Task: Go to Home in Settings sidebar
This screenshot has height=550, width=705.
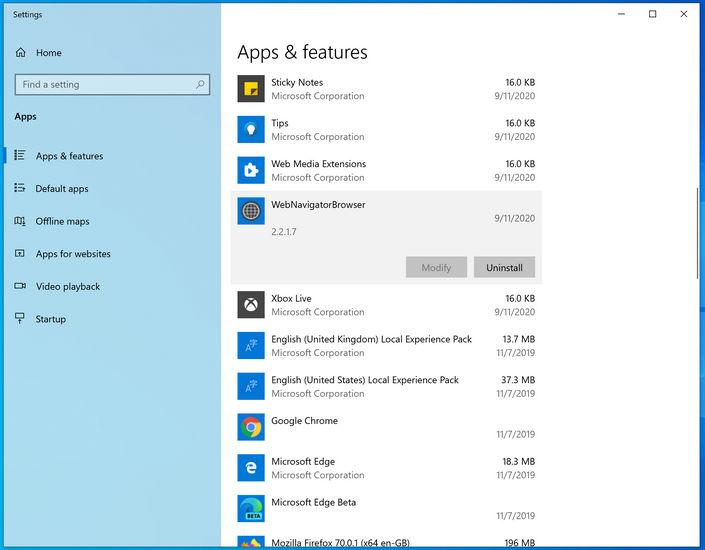Action: [48, 53]
